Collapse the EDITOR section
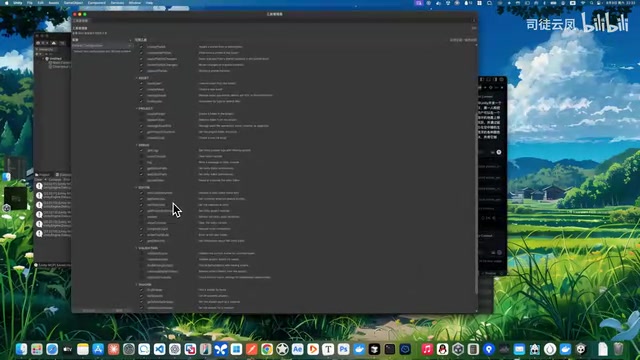The image size is (640, 360). pos(137,187)
